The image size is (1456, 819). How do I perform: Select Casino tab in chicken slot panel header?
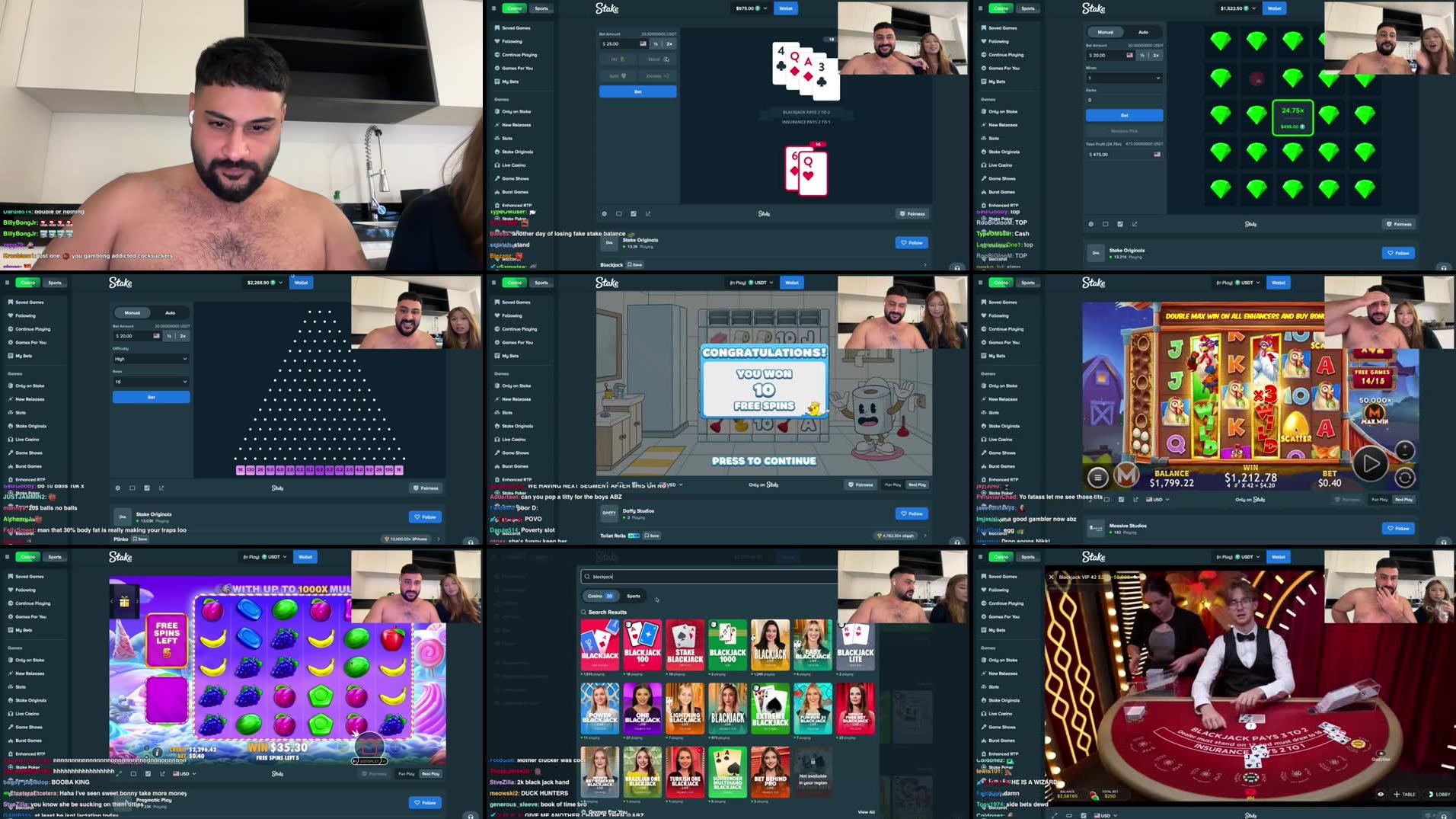pos(1001,283)
